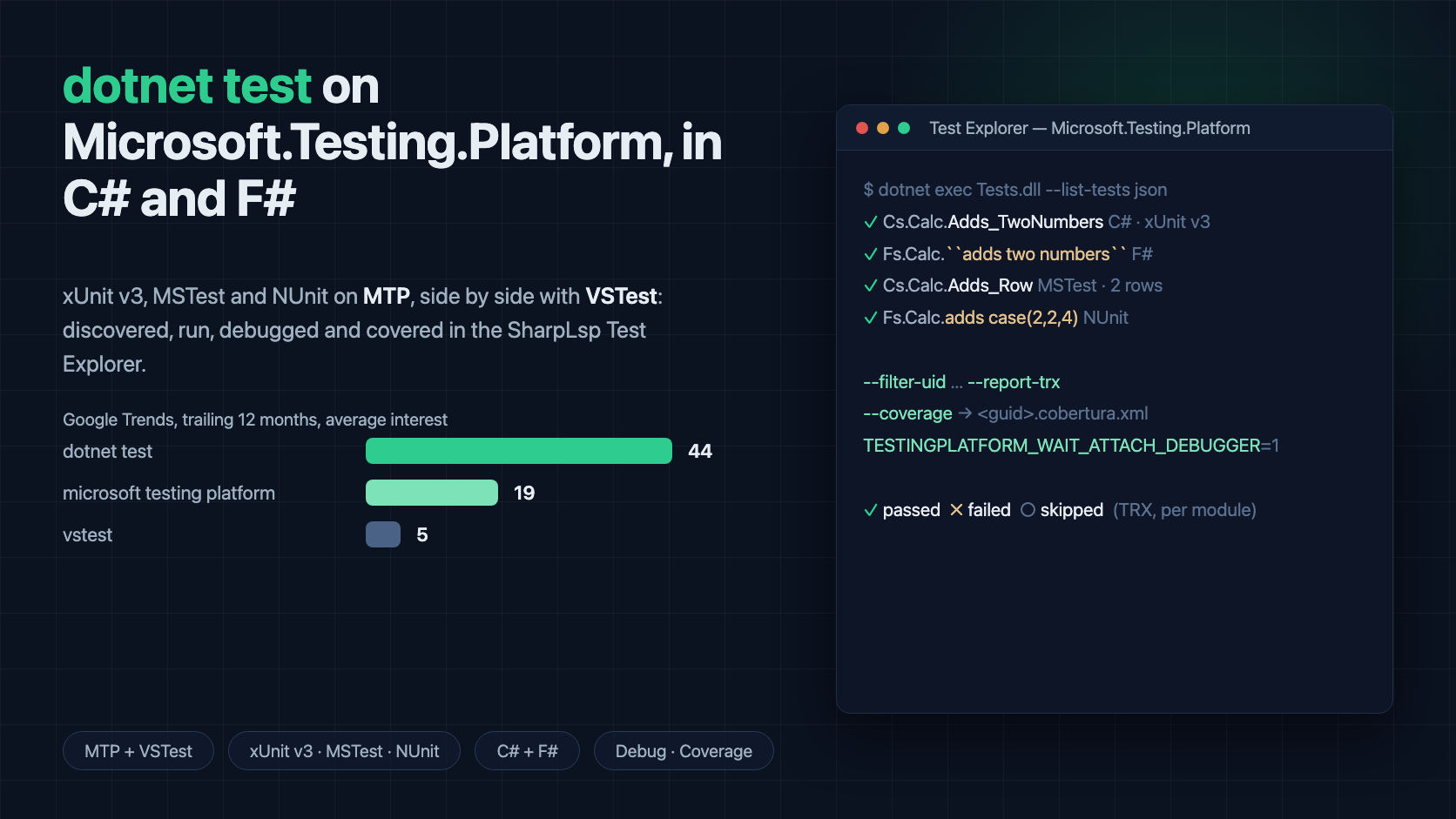Click the <guid>.cobertura.xml file name
1456x819 pixels.
point(1062,413)
